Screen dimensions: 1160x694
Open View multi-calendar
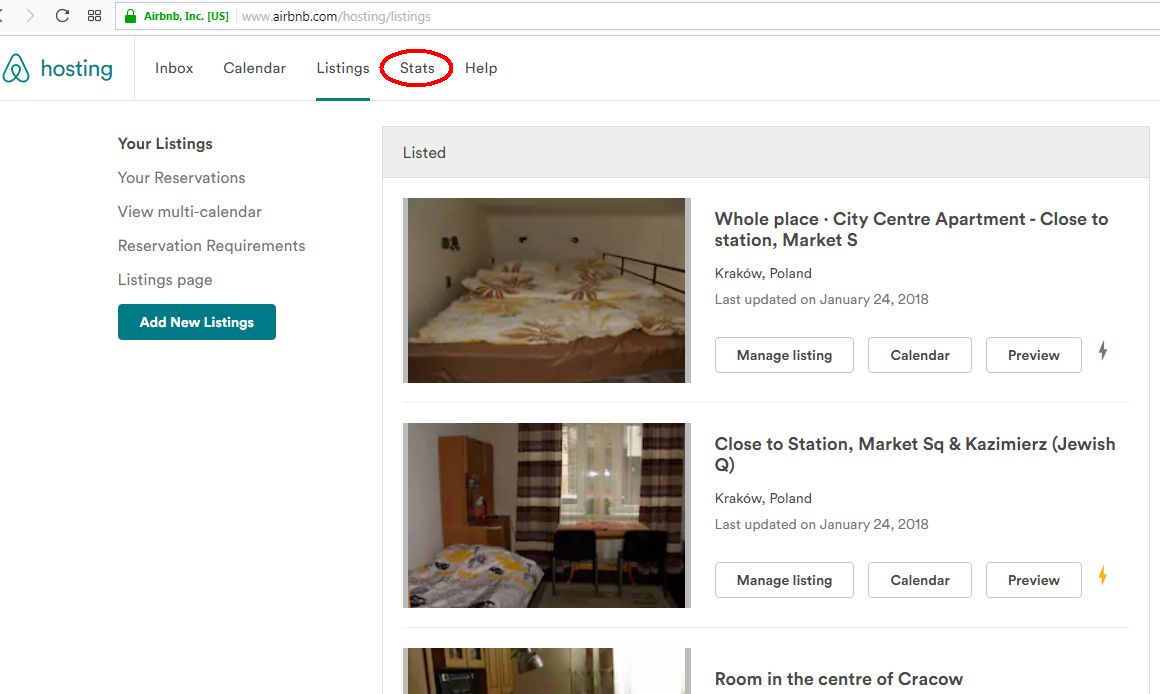(x=189, y=211)
